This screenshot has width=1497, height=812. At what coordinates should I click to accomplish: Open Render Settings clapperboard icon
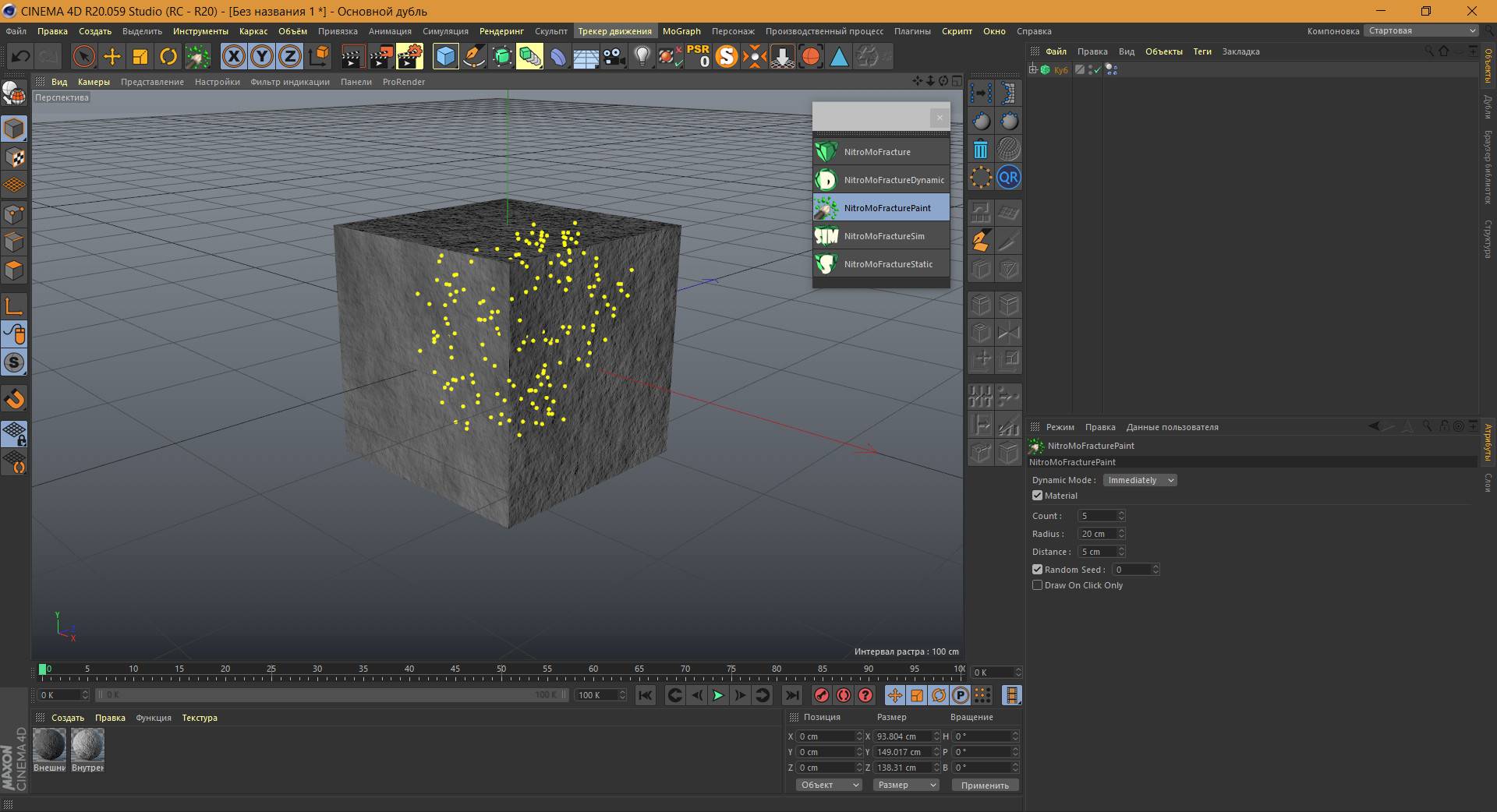click(x=410, y=56)
